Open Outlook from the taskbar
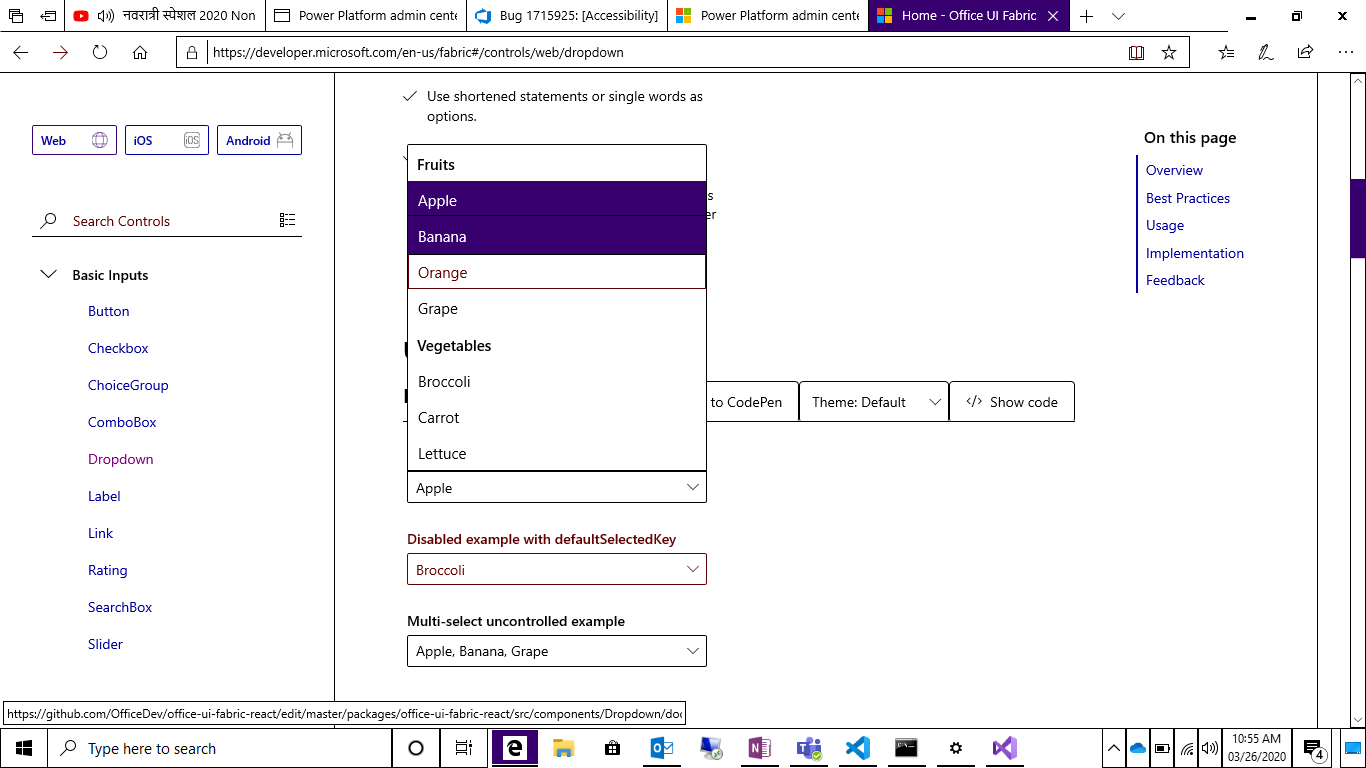 click(x=662, y=748)
